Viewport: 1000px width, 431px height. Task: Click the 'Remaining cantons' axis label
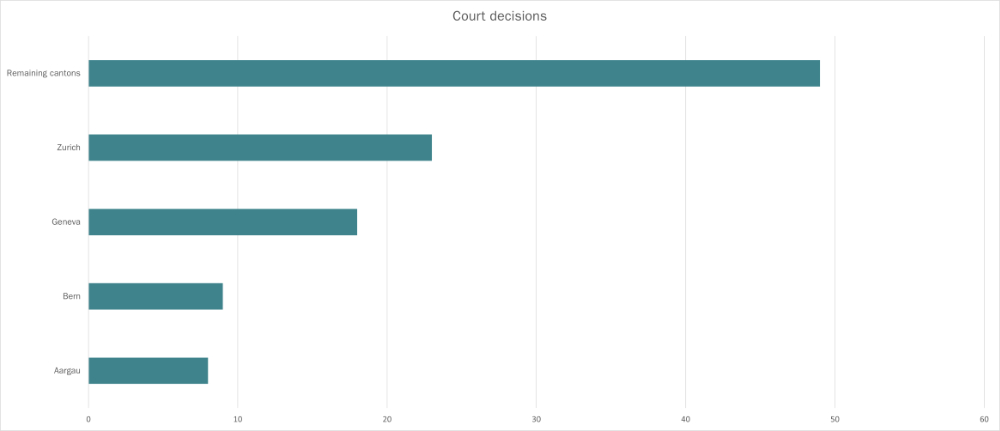[x=43, y=73]
